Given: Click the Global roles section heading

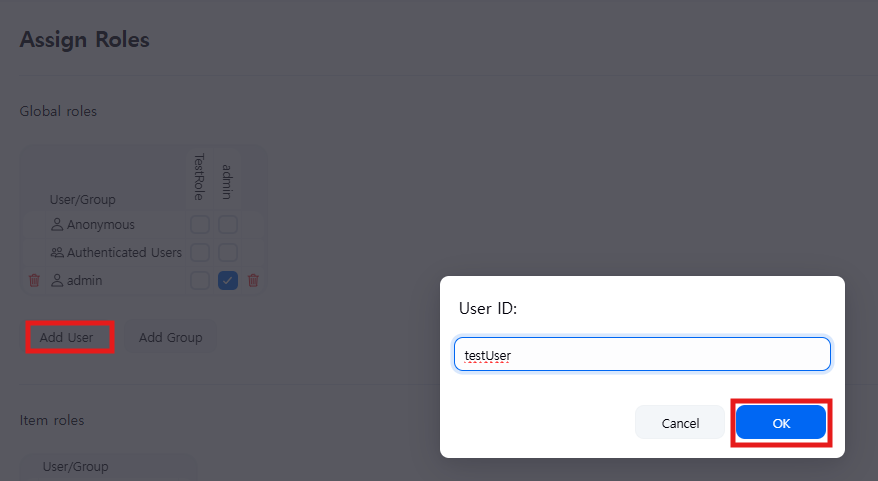Looking at the screenshot, I should pyautogui.click(x=58, y=111).
